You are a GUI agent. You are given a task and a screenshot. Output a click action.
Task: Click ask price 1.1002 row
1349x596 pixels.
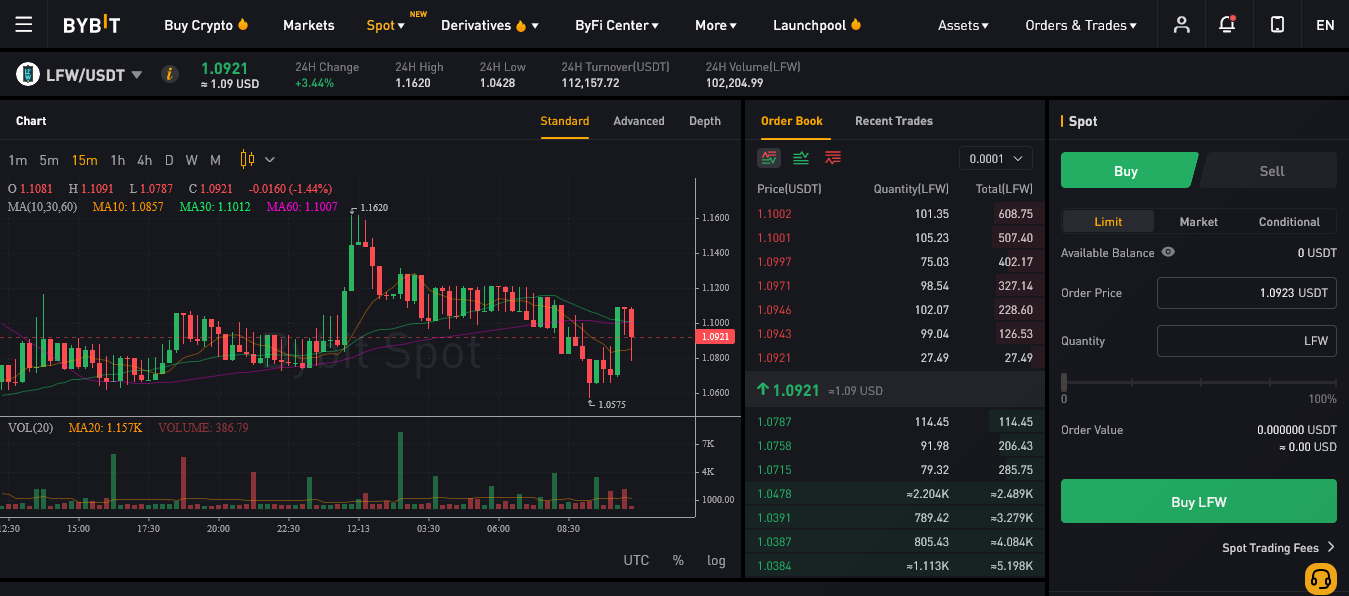coord(895,214)
